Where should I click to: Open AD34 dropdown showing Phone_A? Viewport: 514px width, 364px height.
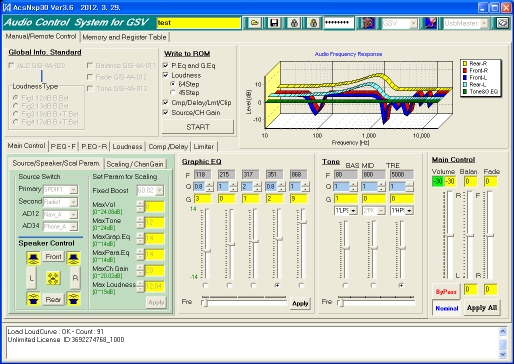(x=73, y=227)
